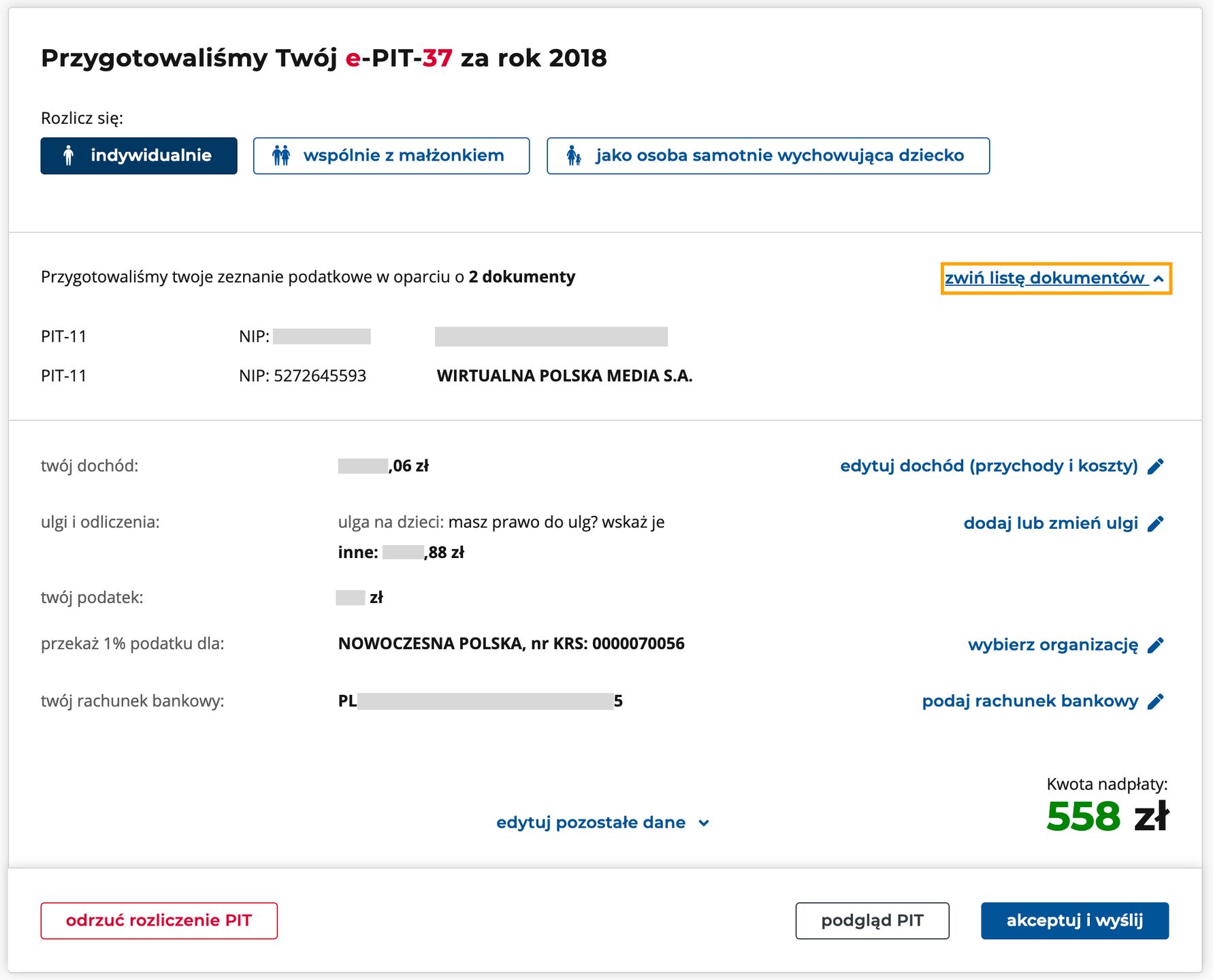The image size is (1213, 980).
Task: Open podgląd PIT preview
Action: coord(872,921)
